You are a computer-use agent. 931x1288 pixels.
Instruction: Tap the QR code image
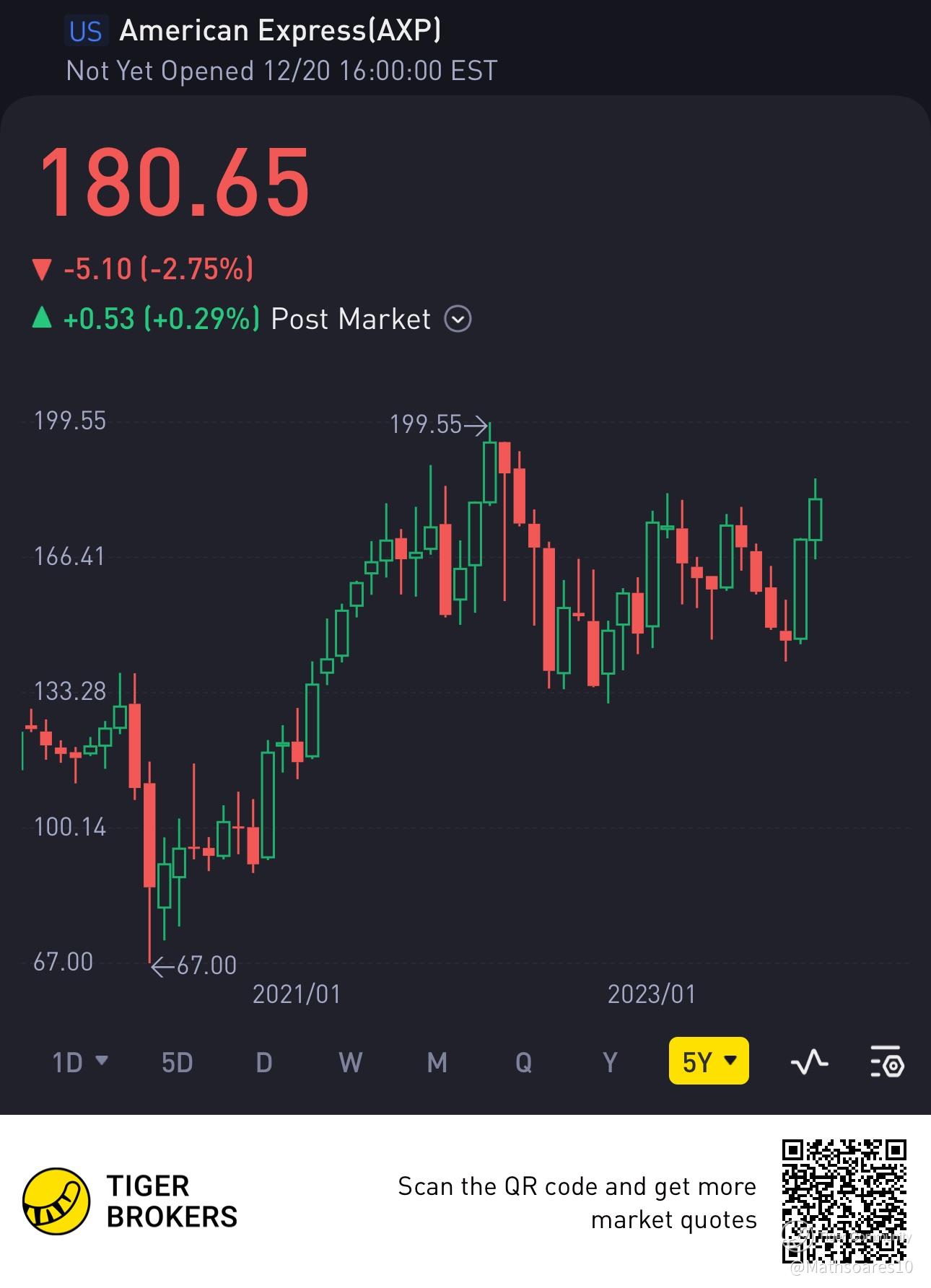[844, 1201]
